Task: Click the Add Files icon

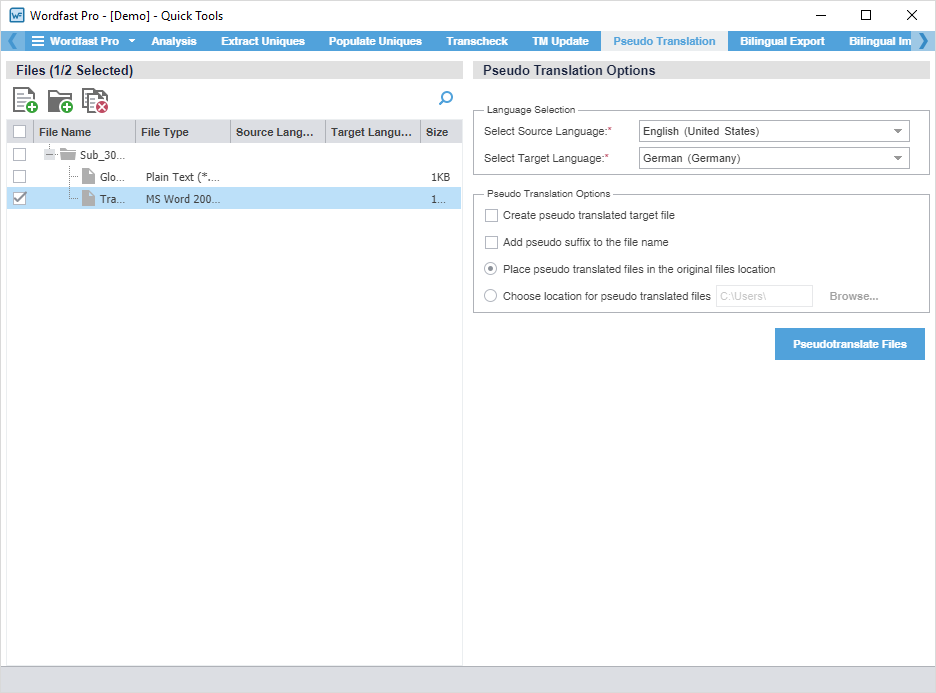Action: [25, 100]
